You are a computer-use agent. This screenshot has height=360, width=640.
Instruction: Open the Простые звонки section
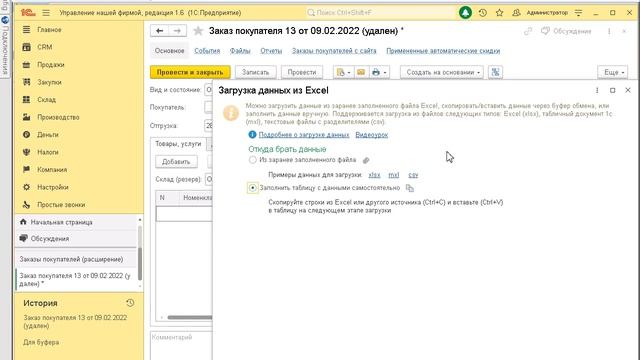click(61, 205)
